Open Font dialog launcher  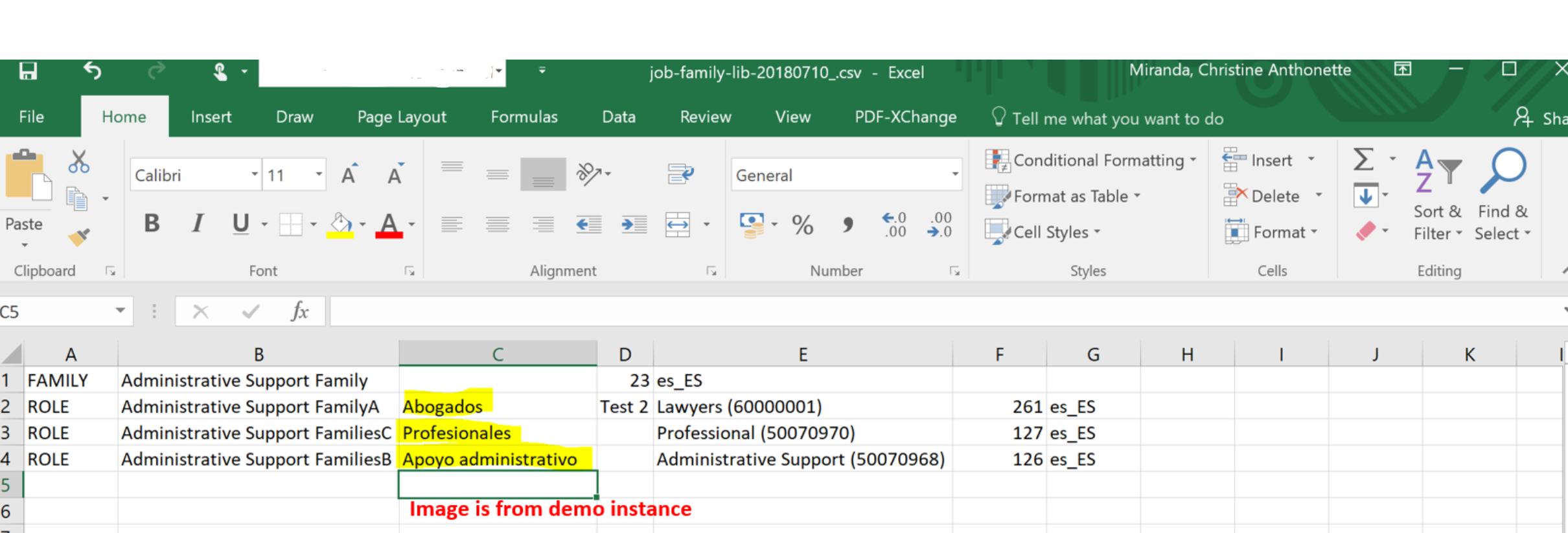(409, 271)
